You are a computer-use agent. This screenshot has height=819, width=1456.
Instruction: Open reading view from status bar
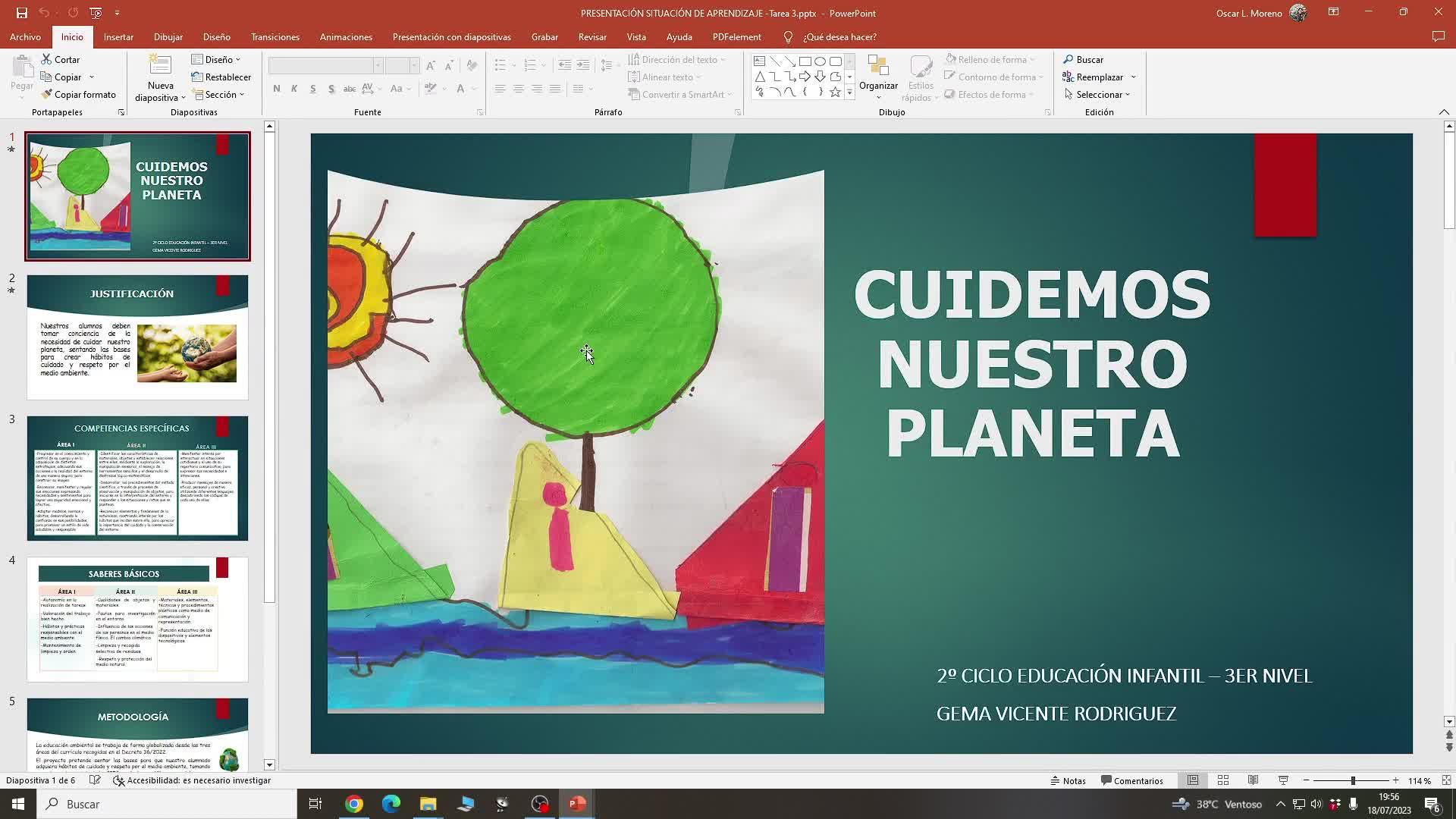point(1253,780)
